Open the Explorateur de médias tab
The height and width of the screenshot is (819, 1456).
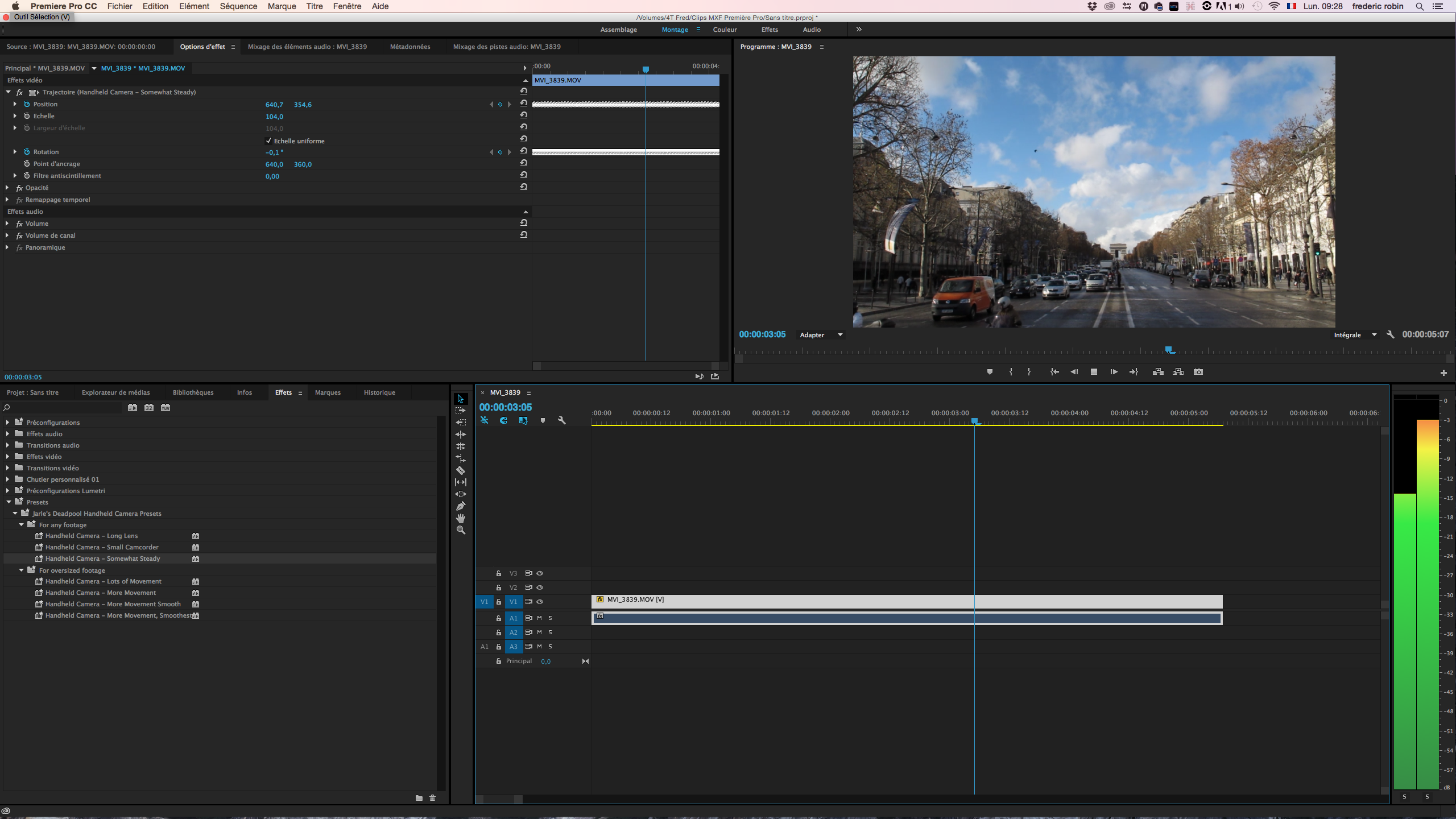116,392
